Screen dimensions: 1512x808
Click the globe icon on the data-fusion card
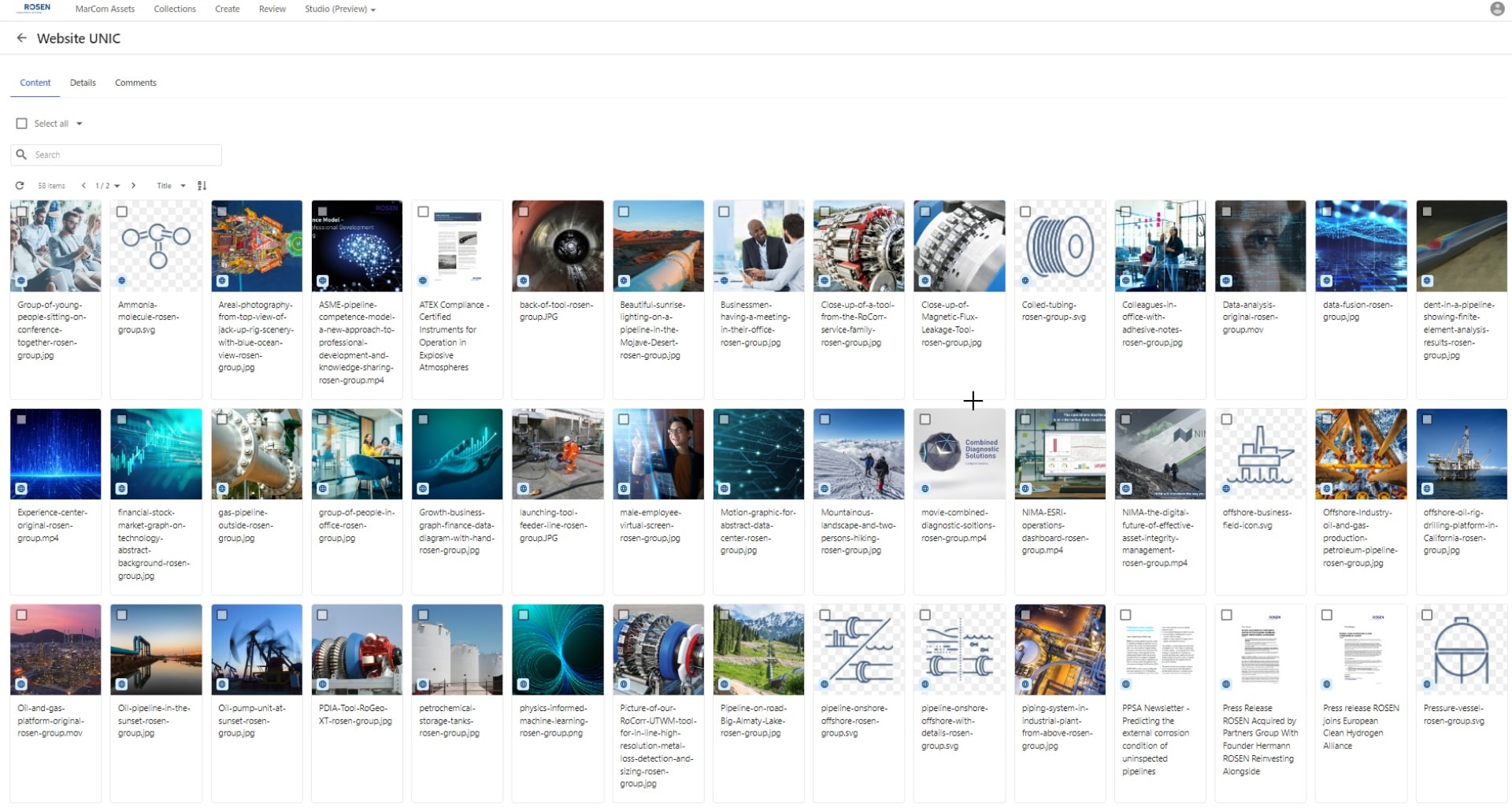pos(1327,280)
